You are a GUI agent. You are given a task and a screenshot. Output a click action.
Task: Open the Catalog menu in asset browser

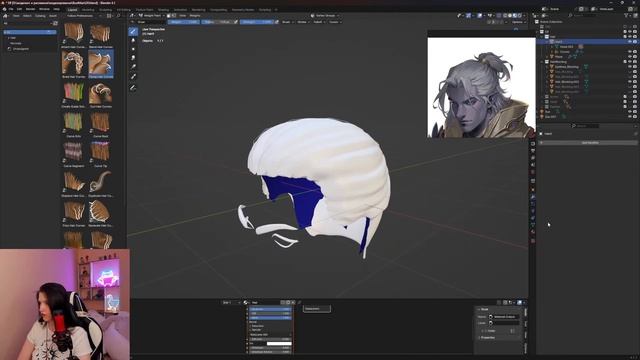40,16
